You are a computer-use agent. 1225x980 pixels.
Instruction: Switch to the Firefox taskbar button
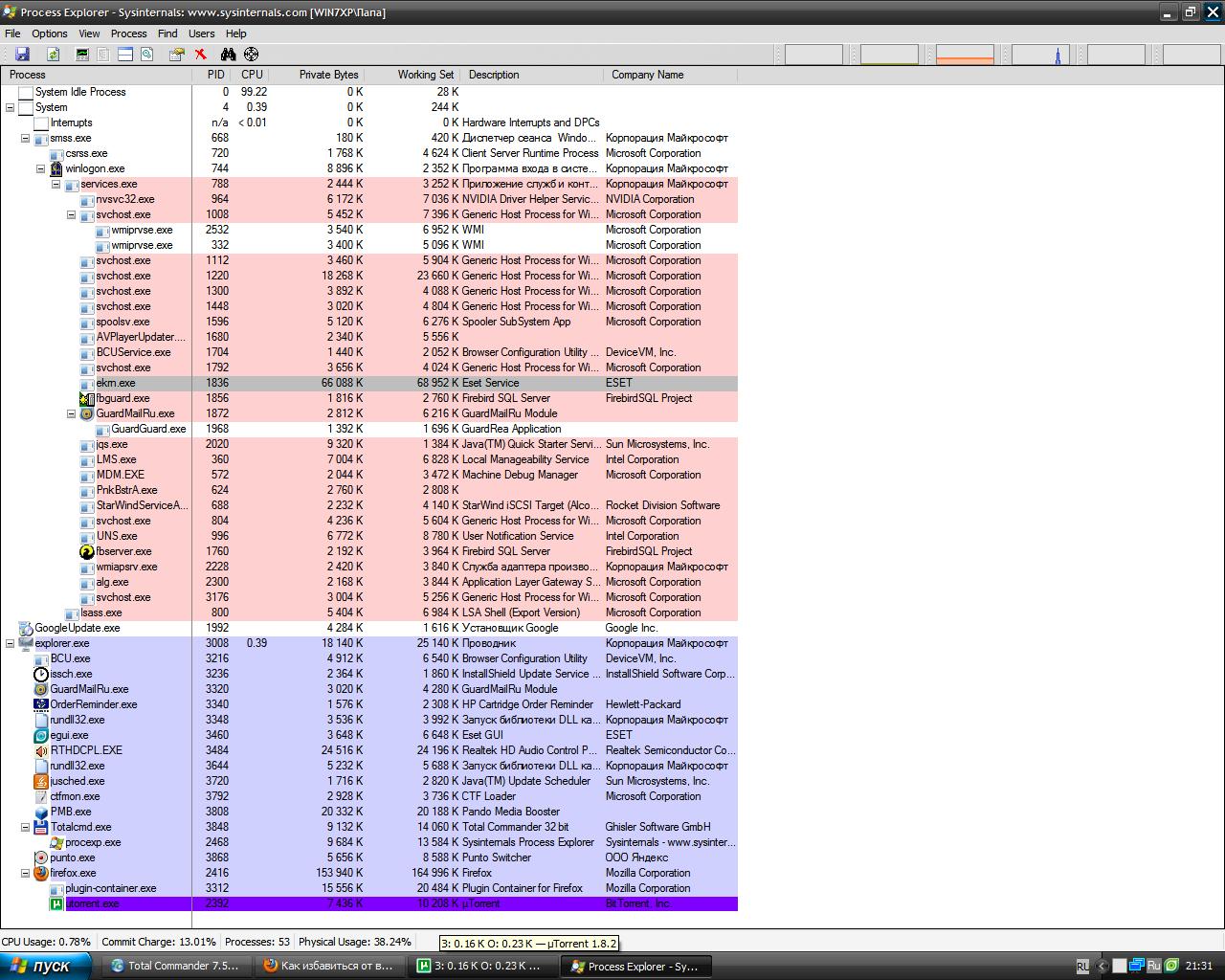(x=329, y=966)
